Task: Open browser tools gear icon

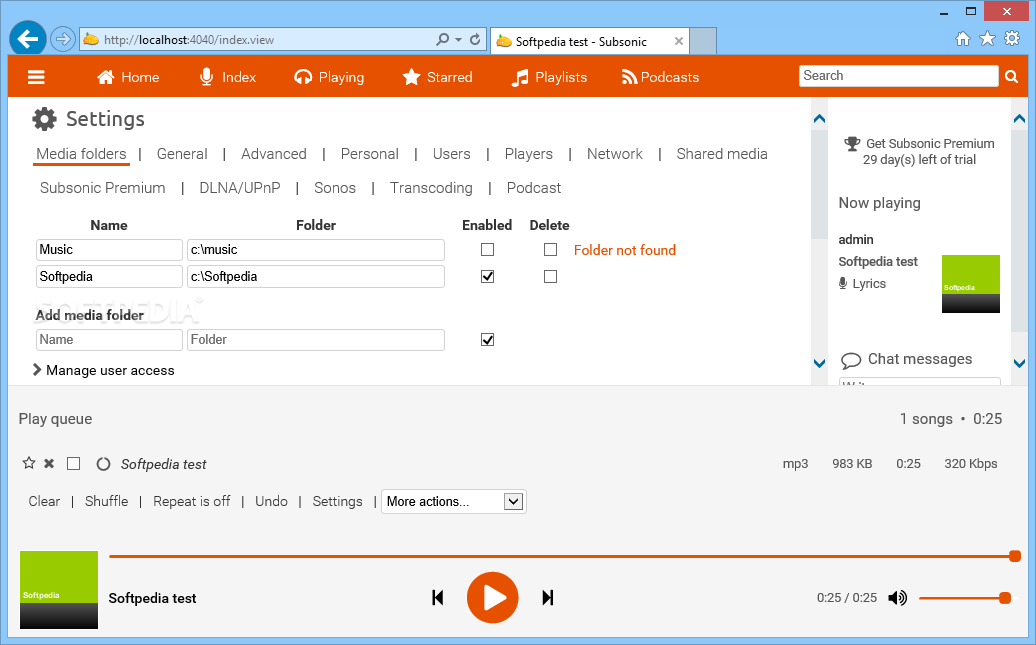Action: click(x=1012, y=38)
